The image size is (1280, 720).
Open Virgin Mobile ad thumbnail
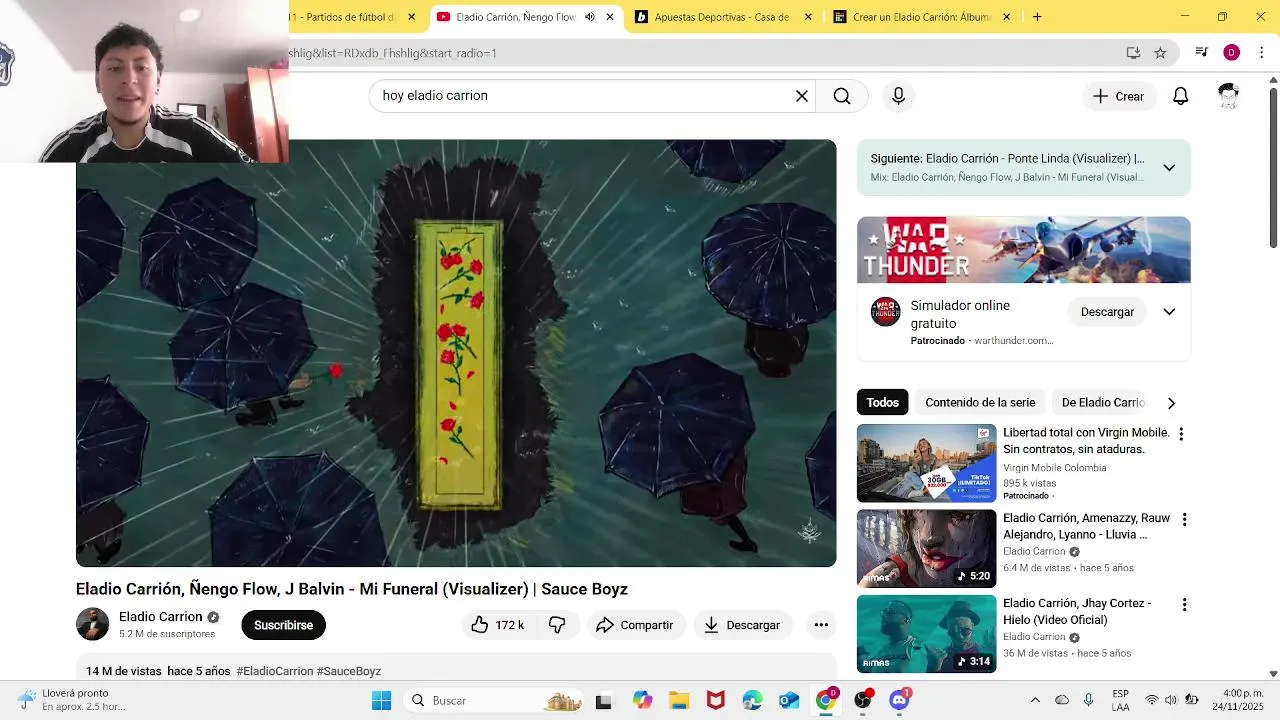tap(926, 463)
